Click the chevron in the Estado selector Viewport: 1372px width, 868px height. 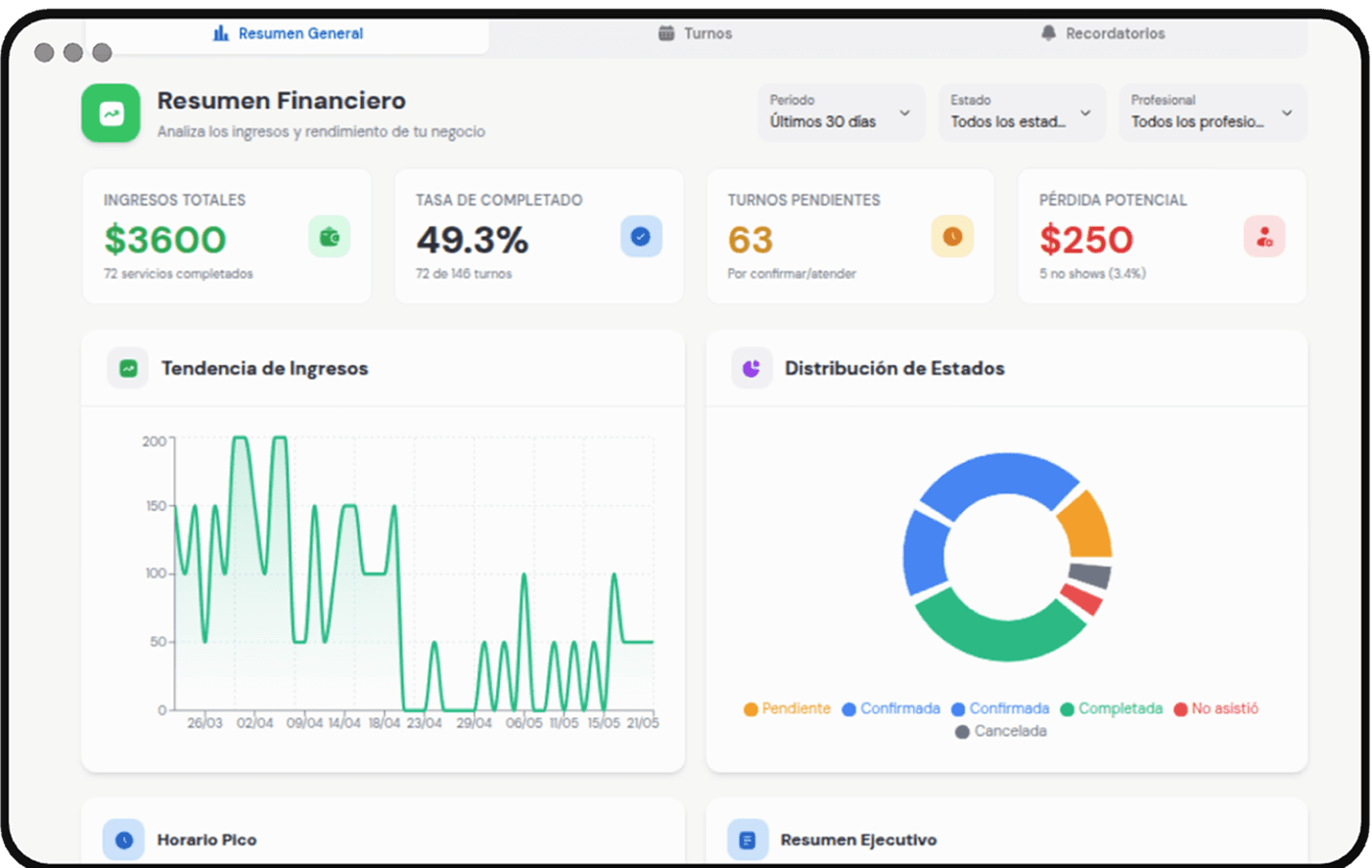tap(1085, 114)
